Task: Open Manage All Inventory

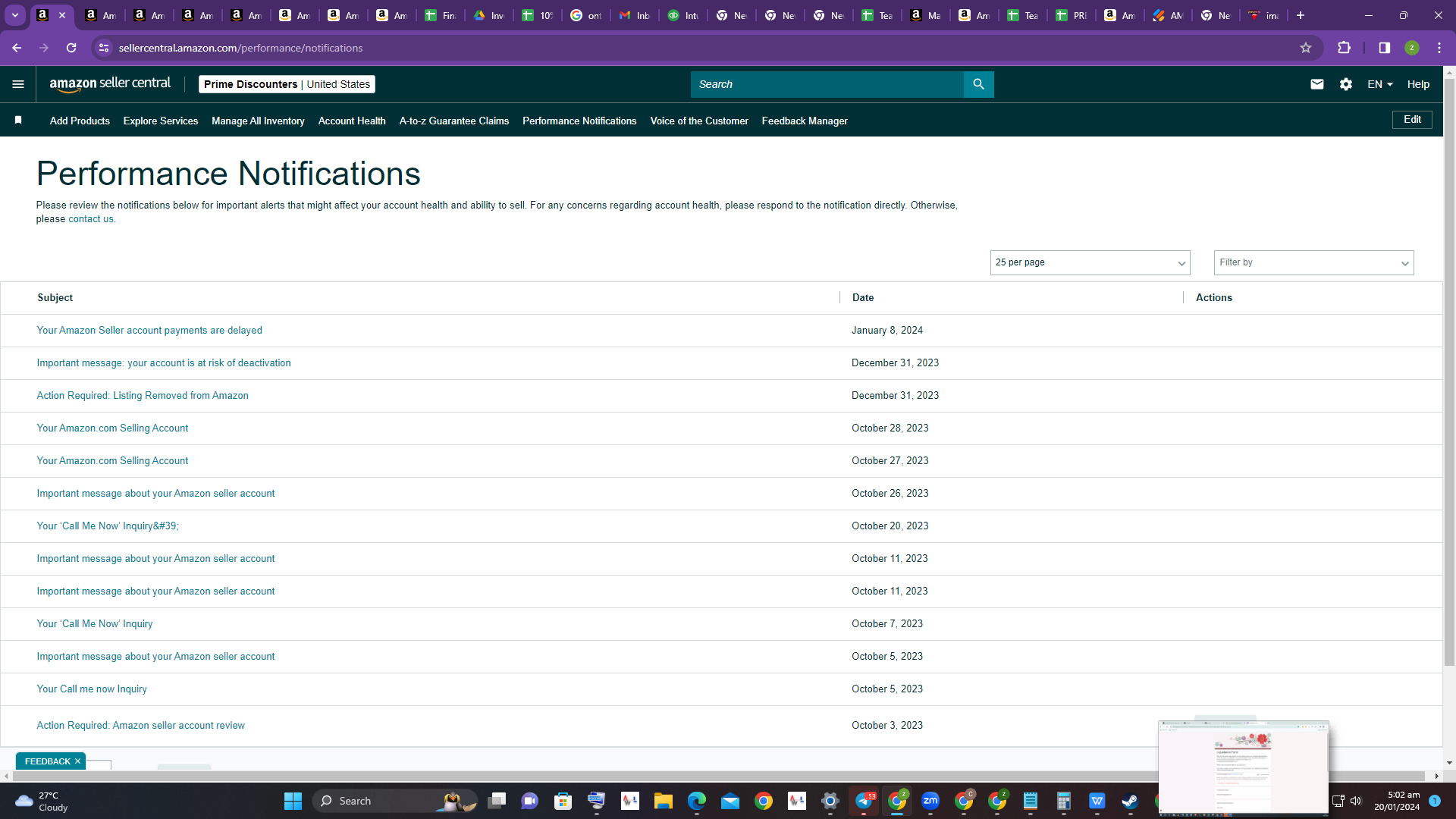Action: [x=258, y=121]
